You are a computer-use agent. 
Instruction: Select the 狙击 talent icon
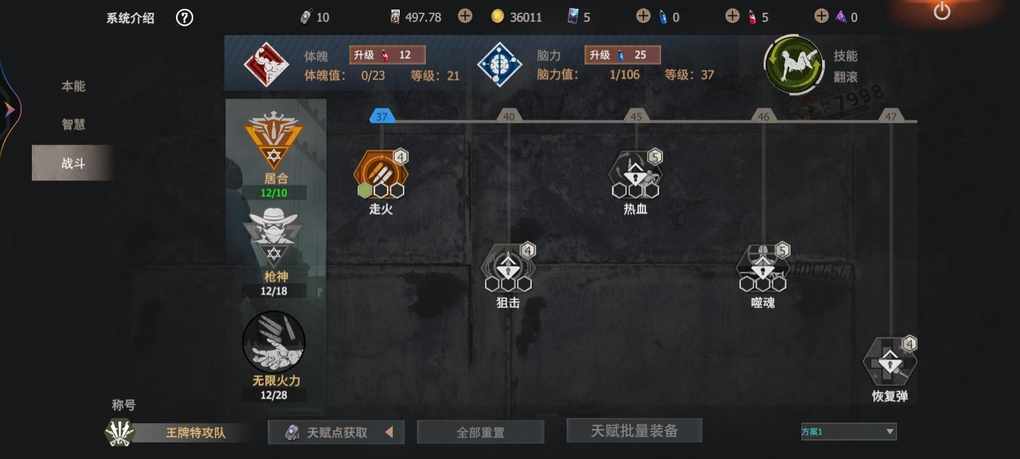(x=508, y=267)
